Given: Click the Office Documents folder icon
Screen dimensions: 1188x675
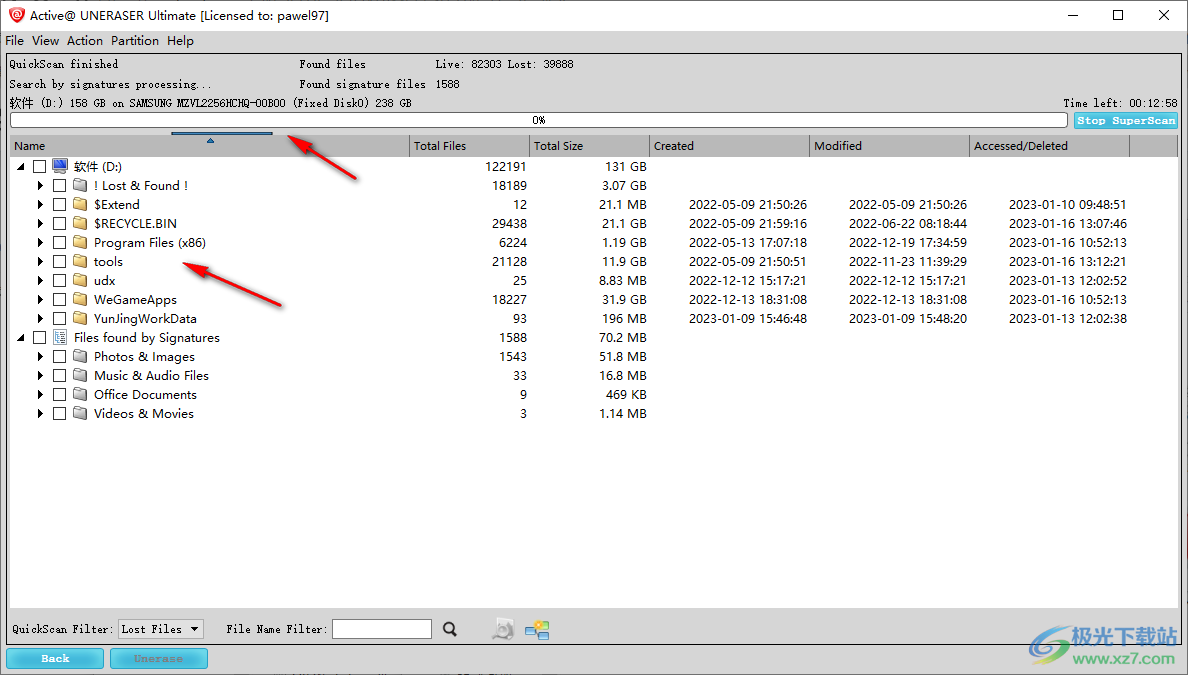Looking at the screenshot, I should (80, 394).
